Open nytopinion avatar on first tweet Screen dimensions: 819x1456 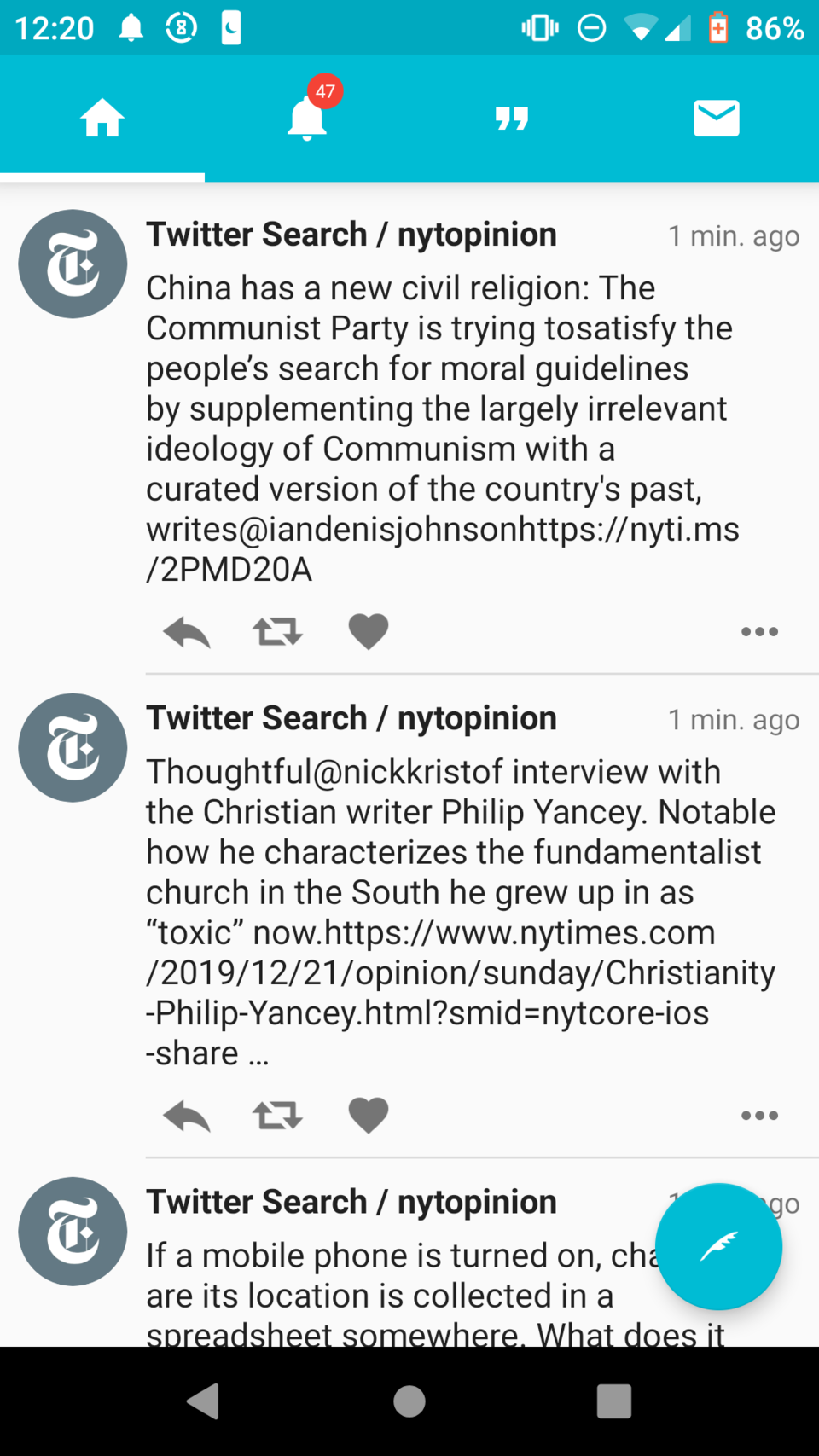73,264
